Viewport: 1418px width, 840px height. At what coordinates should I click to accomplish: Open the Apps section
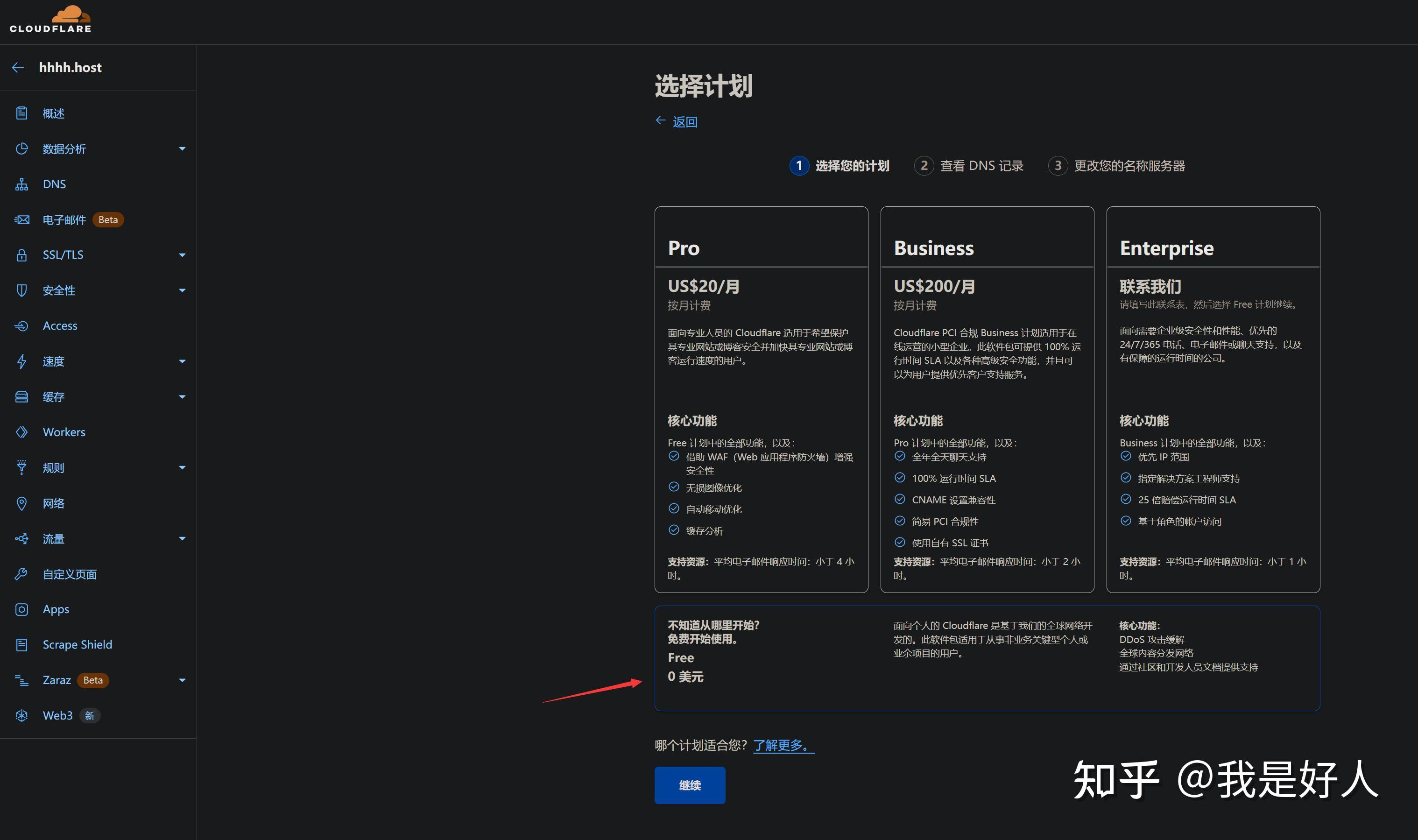56,609
